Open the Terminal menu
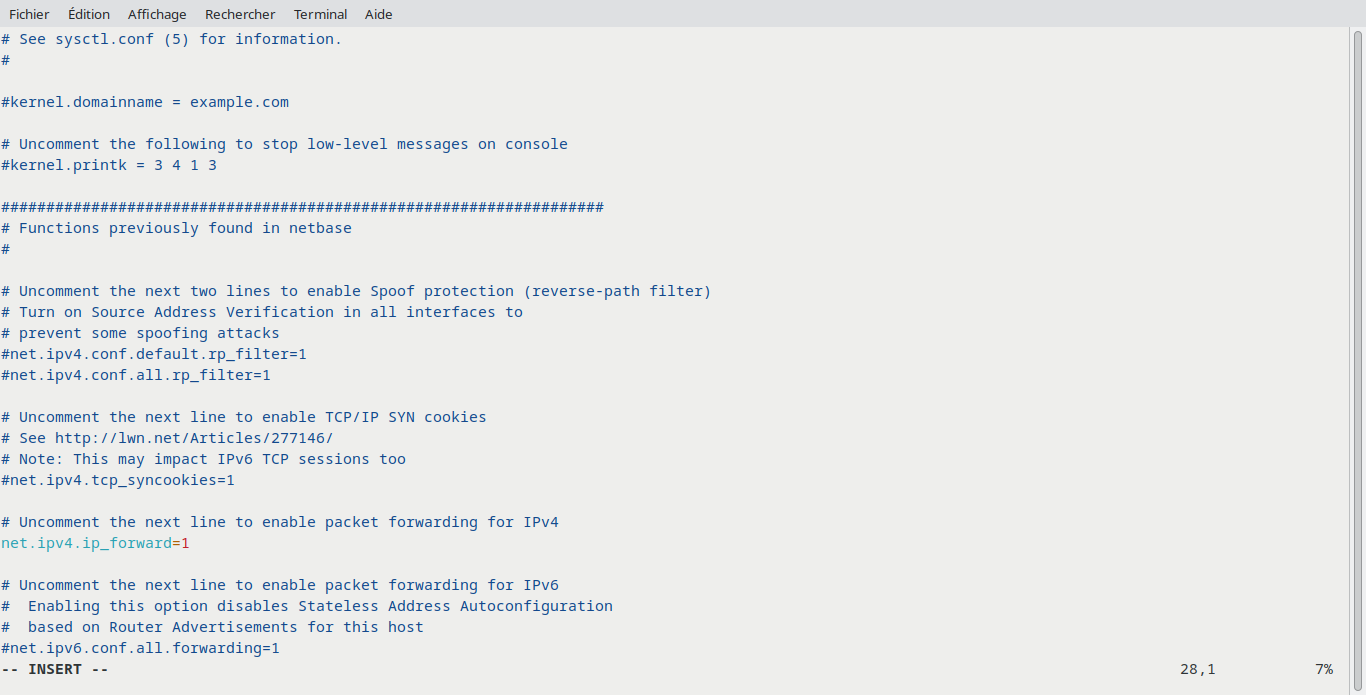The width and height of the screenshot is (1366, 695). (x=320, y=14)
